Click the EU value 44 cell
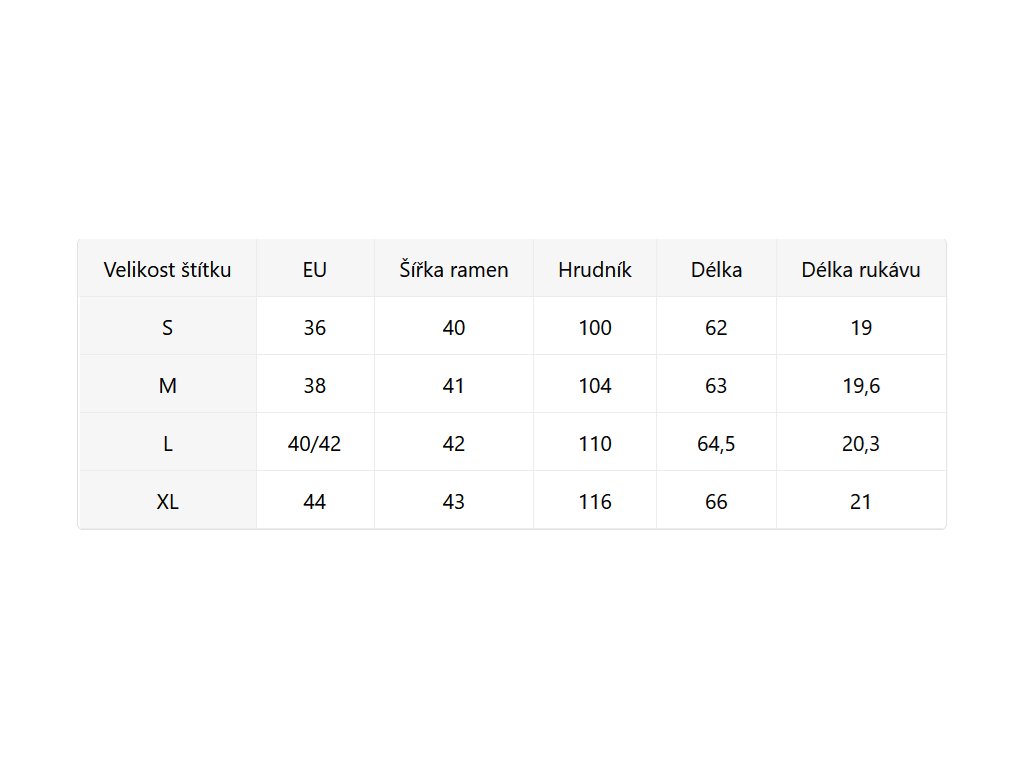 pos(315,501)
